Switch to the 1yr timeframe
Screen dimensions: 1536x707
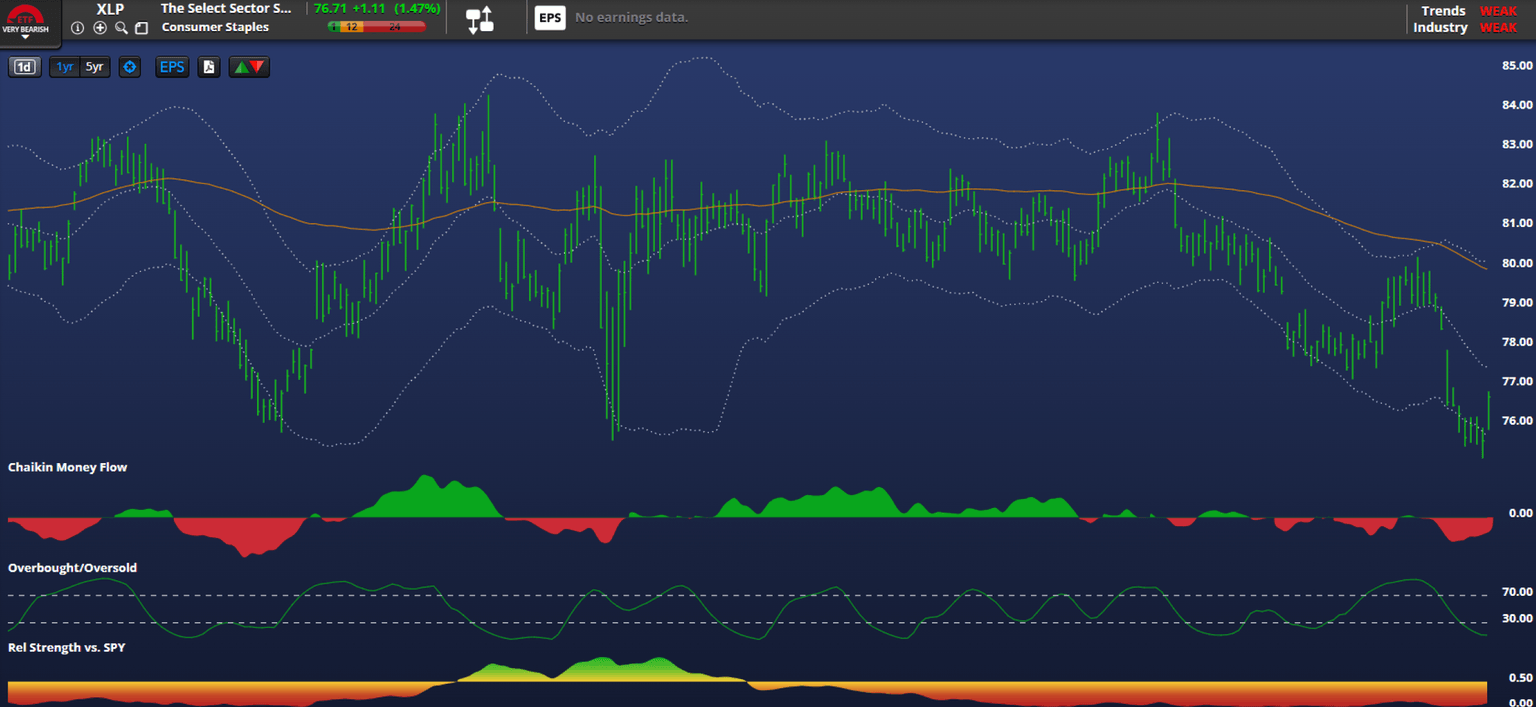[64, 67]
